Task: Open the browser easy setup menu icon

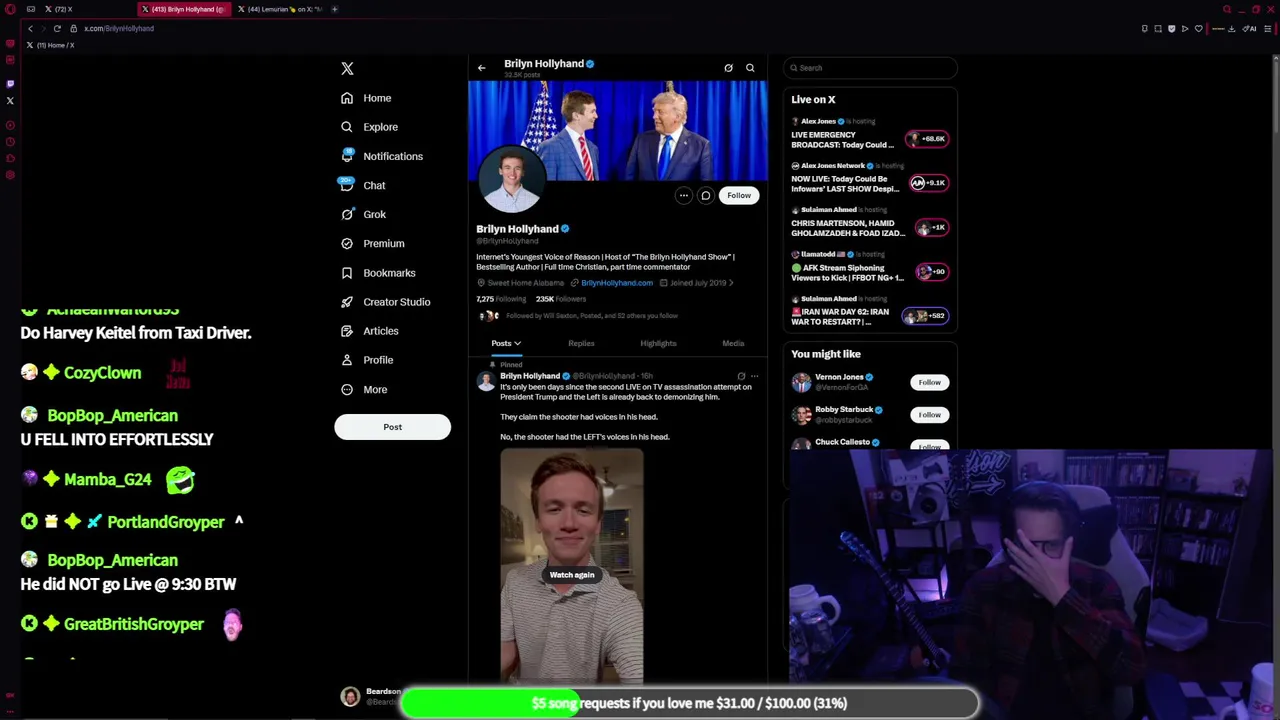Action: click(1269, 28)
